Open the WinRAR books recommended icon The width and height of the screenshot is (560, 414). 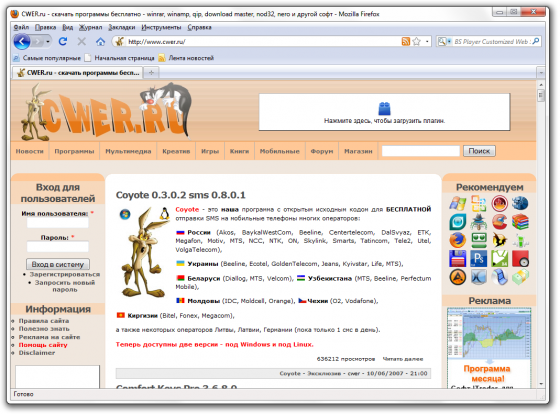click(x=520, y=222)
